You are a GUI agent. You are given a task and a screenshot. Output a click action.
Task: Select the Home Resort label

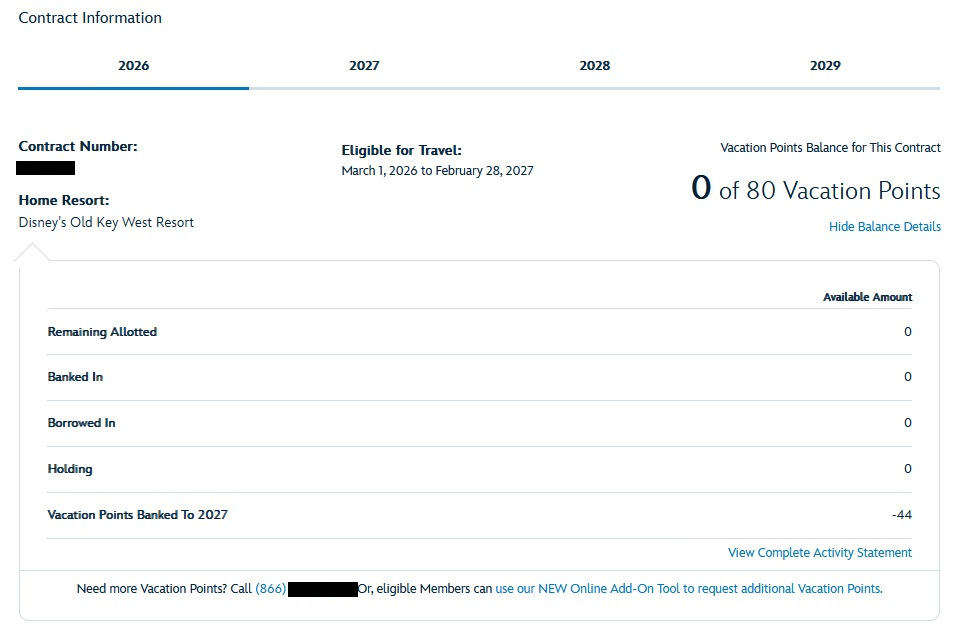tap(64, 200)
